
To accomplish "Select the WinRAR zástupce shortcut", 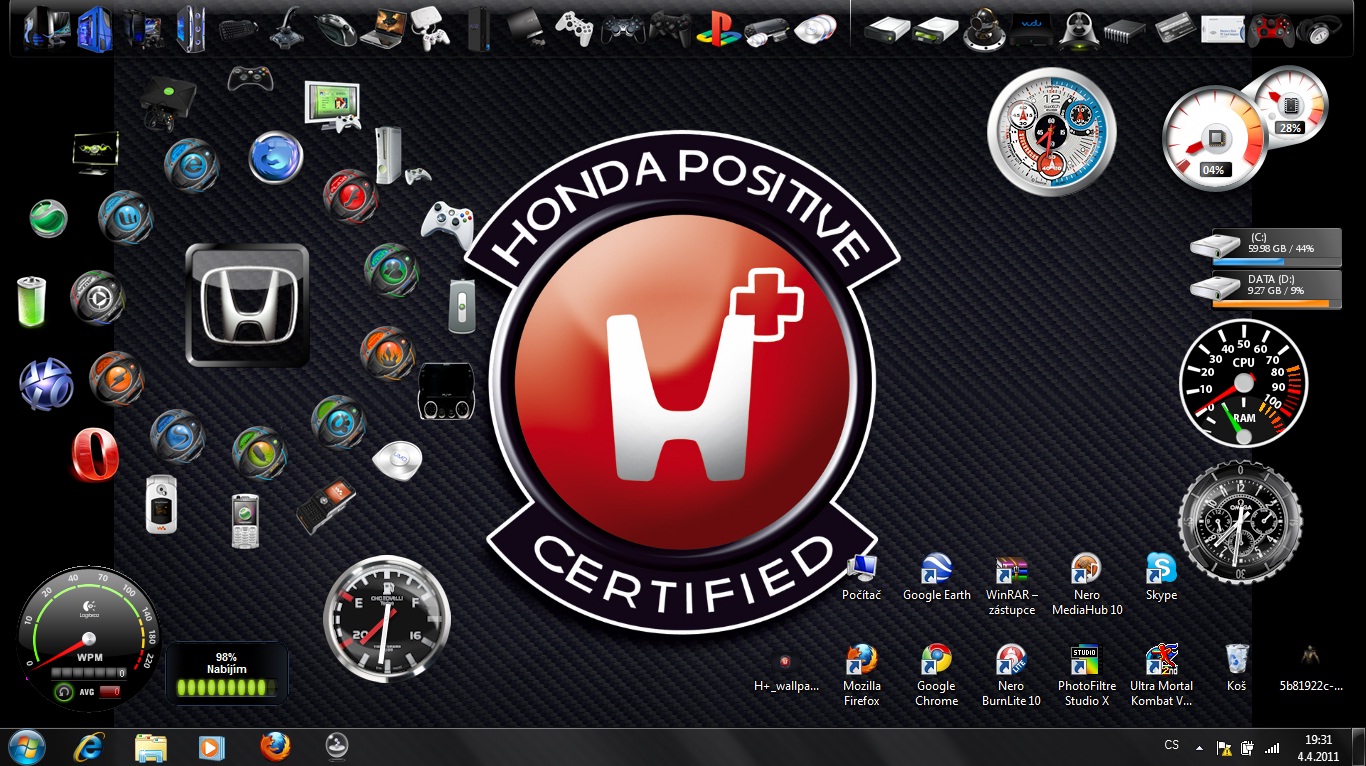I will point(1011,570).
